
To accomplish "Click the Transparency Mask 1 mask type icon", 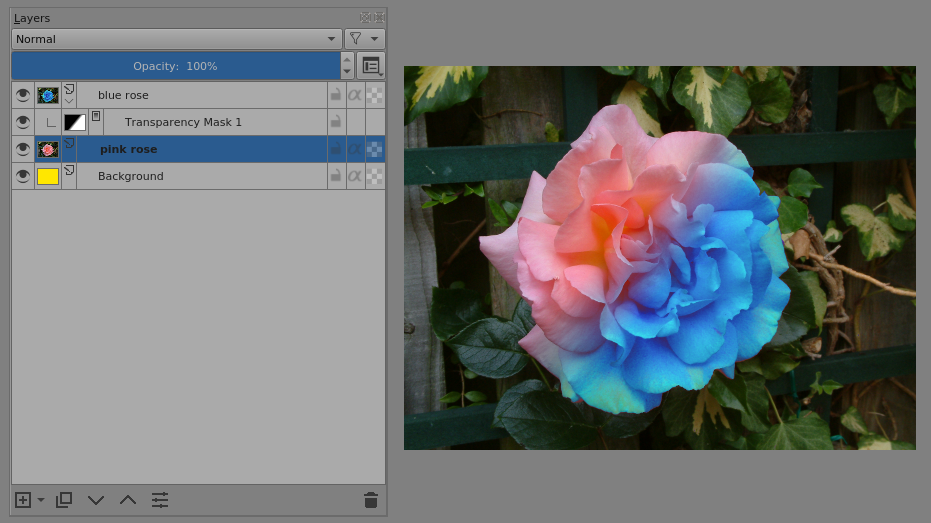I will click(96, 116).
